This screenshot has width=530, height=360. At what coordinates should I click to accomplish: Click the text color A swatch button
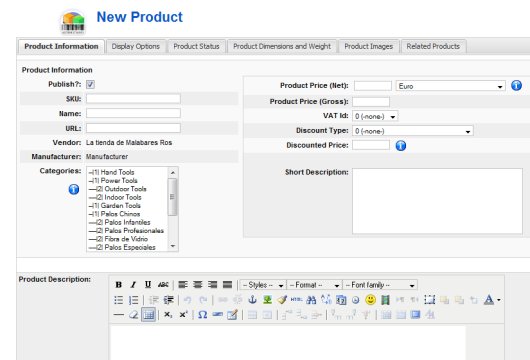(489, 300)
